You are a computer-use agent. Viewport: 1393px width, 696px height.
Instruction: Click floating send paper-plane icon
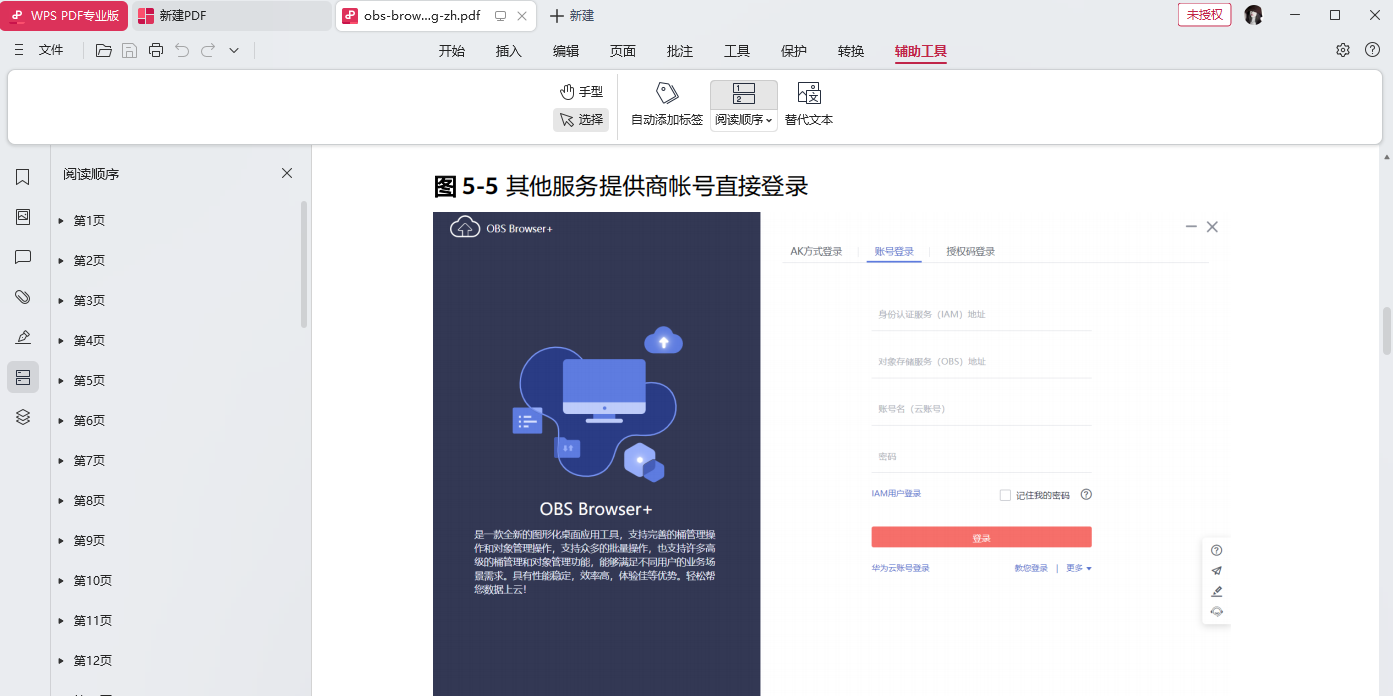(1216, 571)
